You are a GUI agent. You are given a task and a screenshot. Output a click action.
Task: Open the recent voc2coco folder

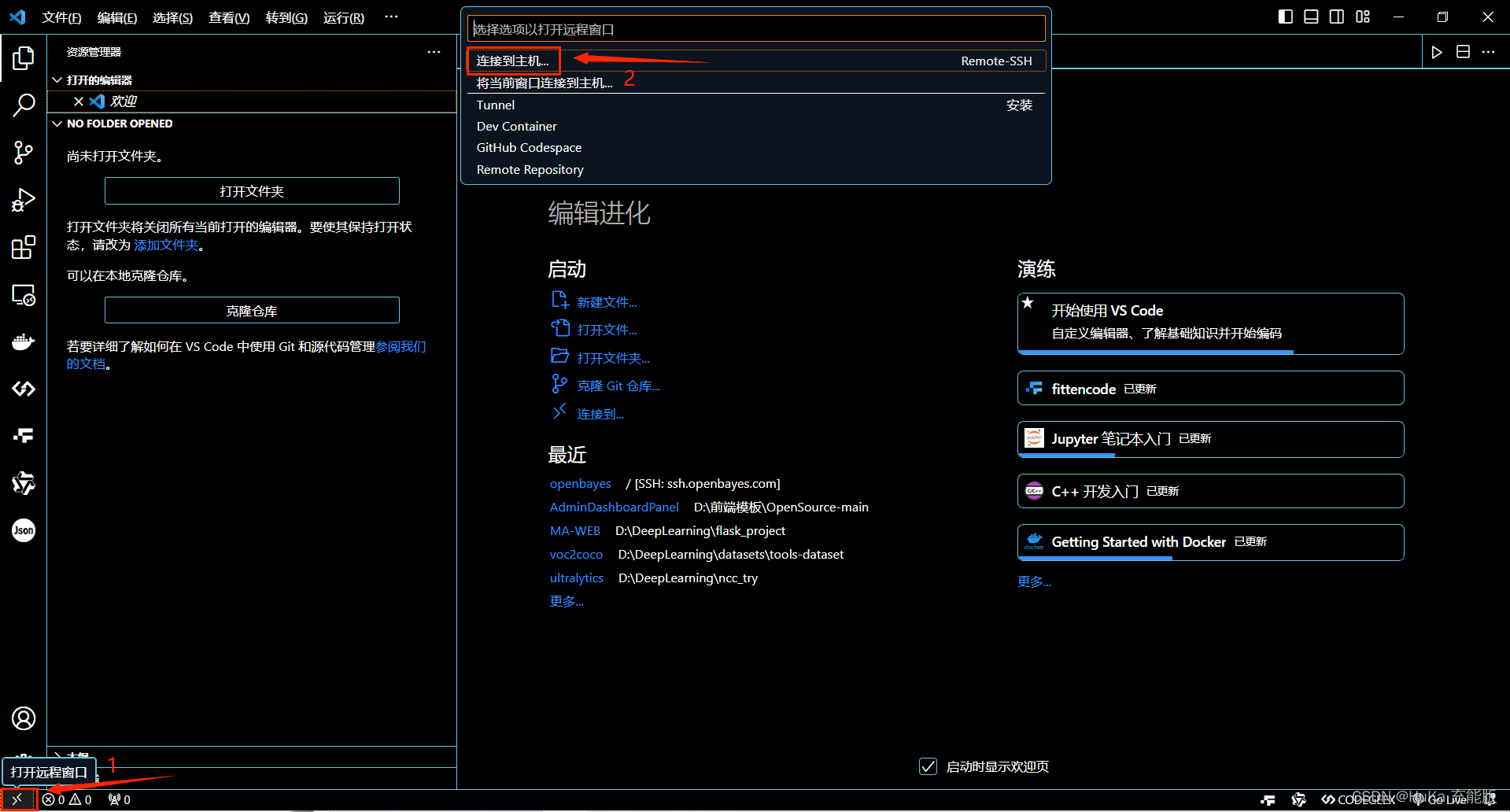[576, 554]
